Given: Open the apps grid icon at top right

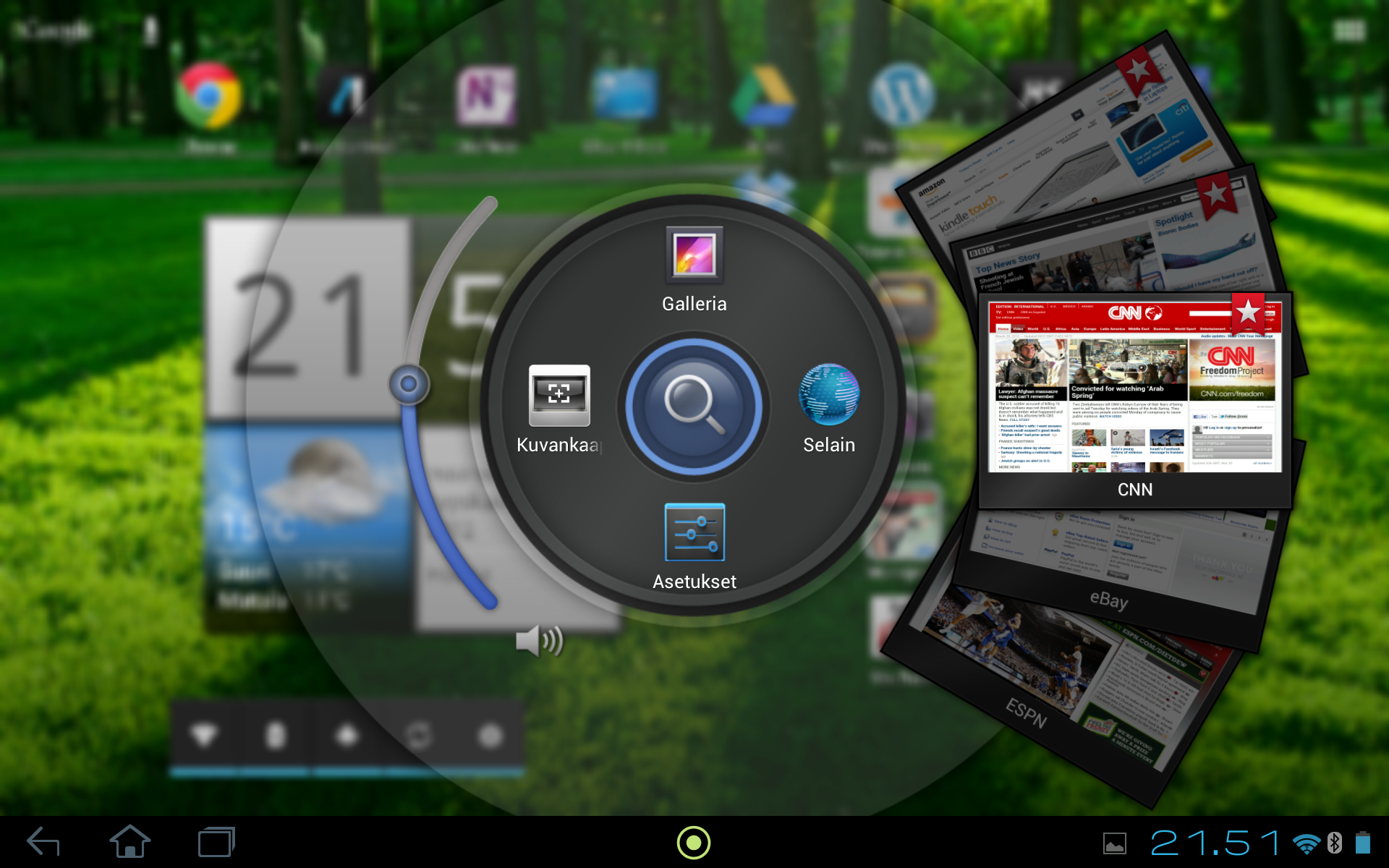Looking at the screenshot, I should 1349,30.
